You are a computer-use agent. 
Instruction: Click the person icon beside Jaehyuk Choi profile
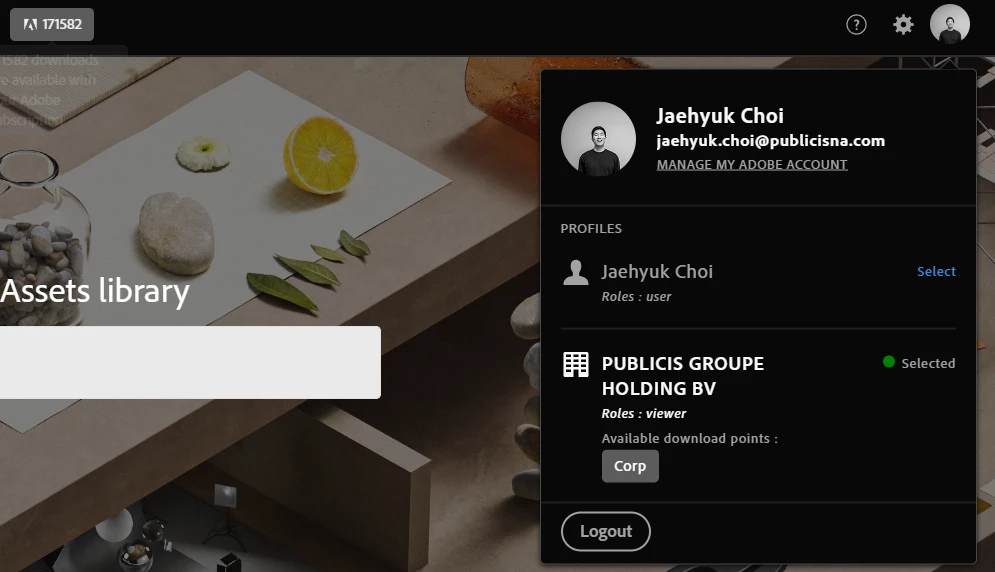coord(576,272)
